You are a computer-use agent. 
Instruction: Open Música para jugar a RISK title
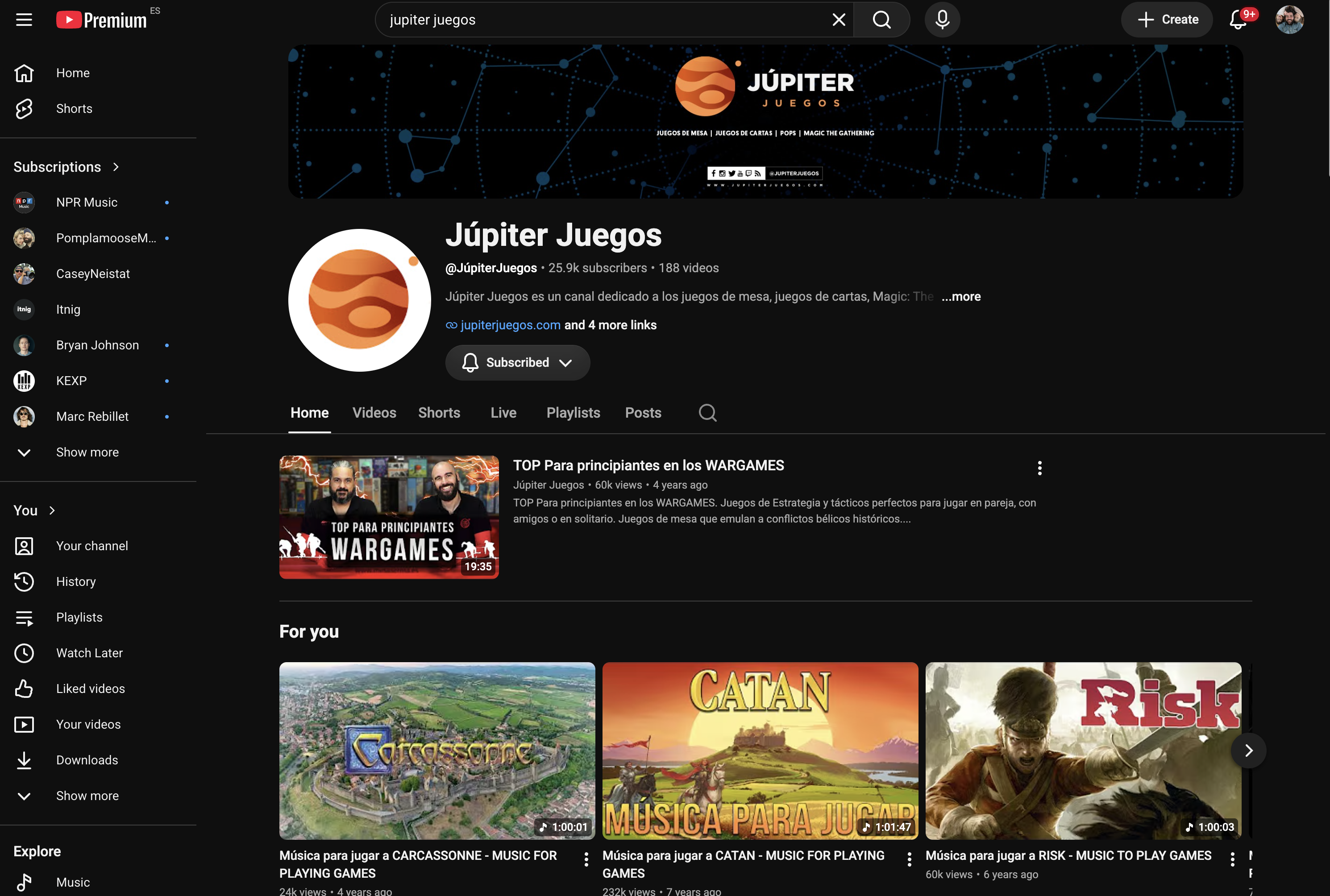1068,856
